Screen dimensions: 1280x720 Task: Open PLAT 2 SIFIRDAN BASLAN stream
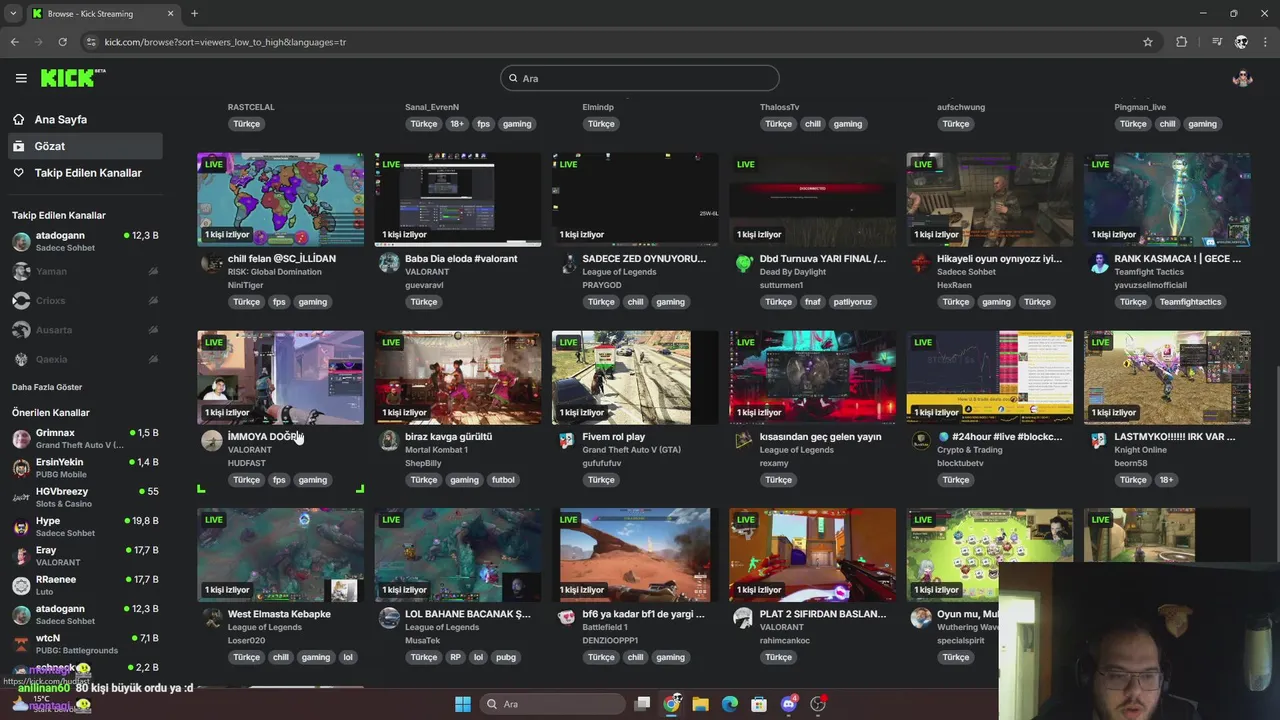(x=812, y=554)
